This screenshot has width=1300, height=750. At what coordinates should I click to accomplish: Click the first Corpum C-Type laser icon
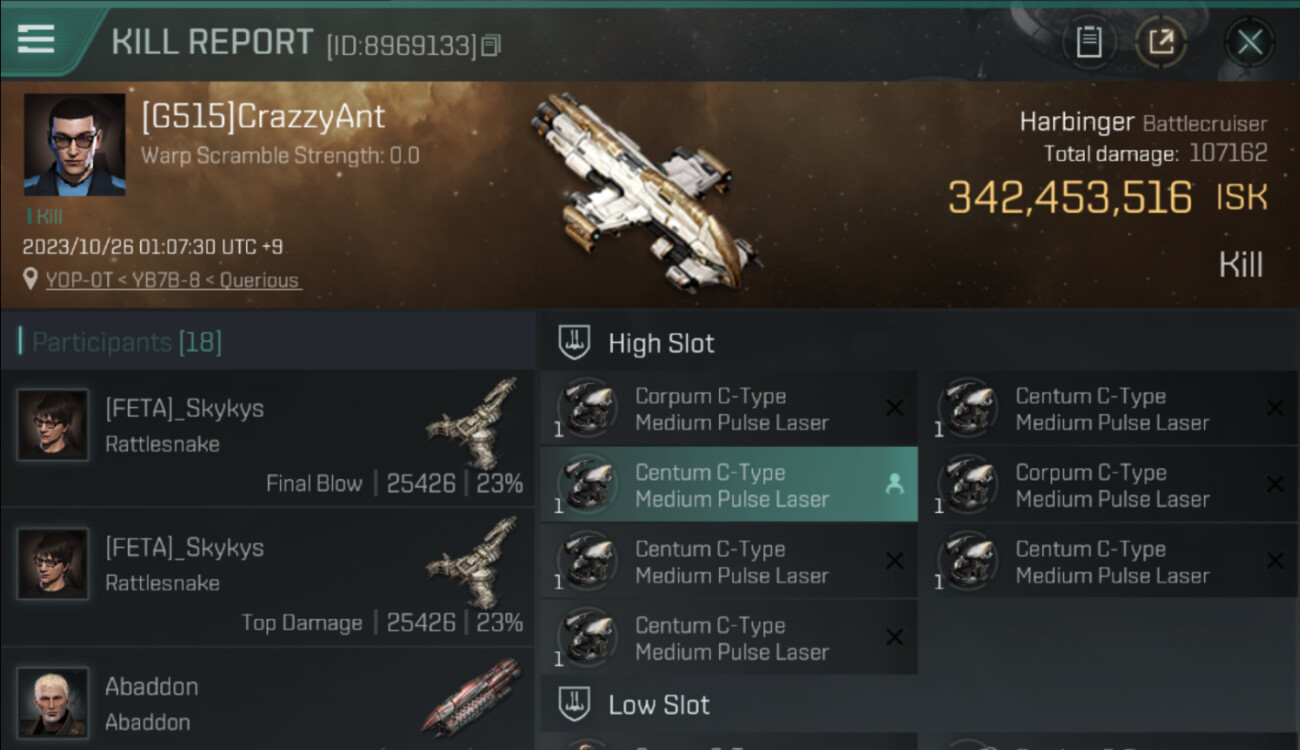click(x=586, y=408)
